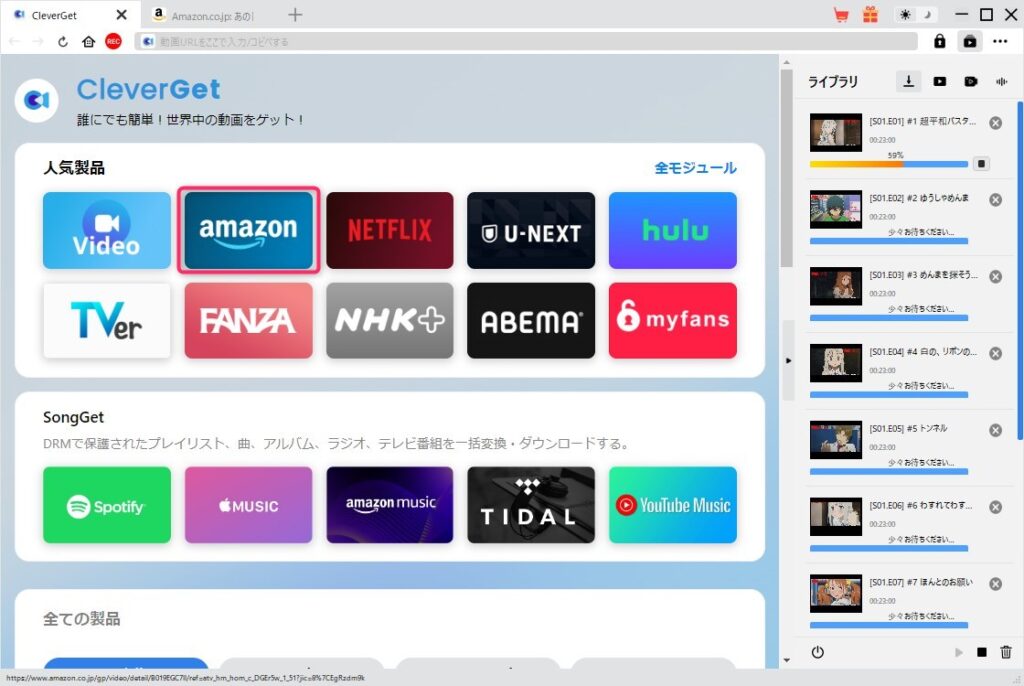The width and height of the screenshot is (1024, 686).
Task: Toggle the library panel toolbar button
Action: (x=969, y=42)
